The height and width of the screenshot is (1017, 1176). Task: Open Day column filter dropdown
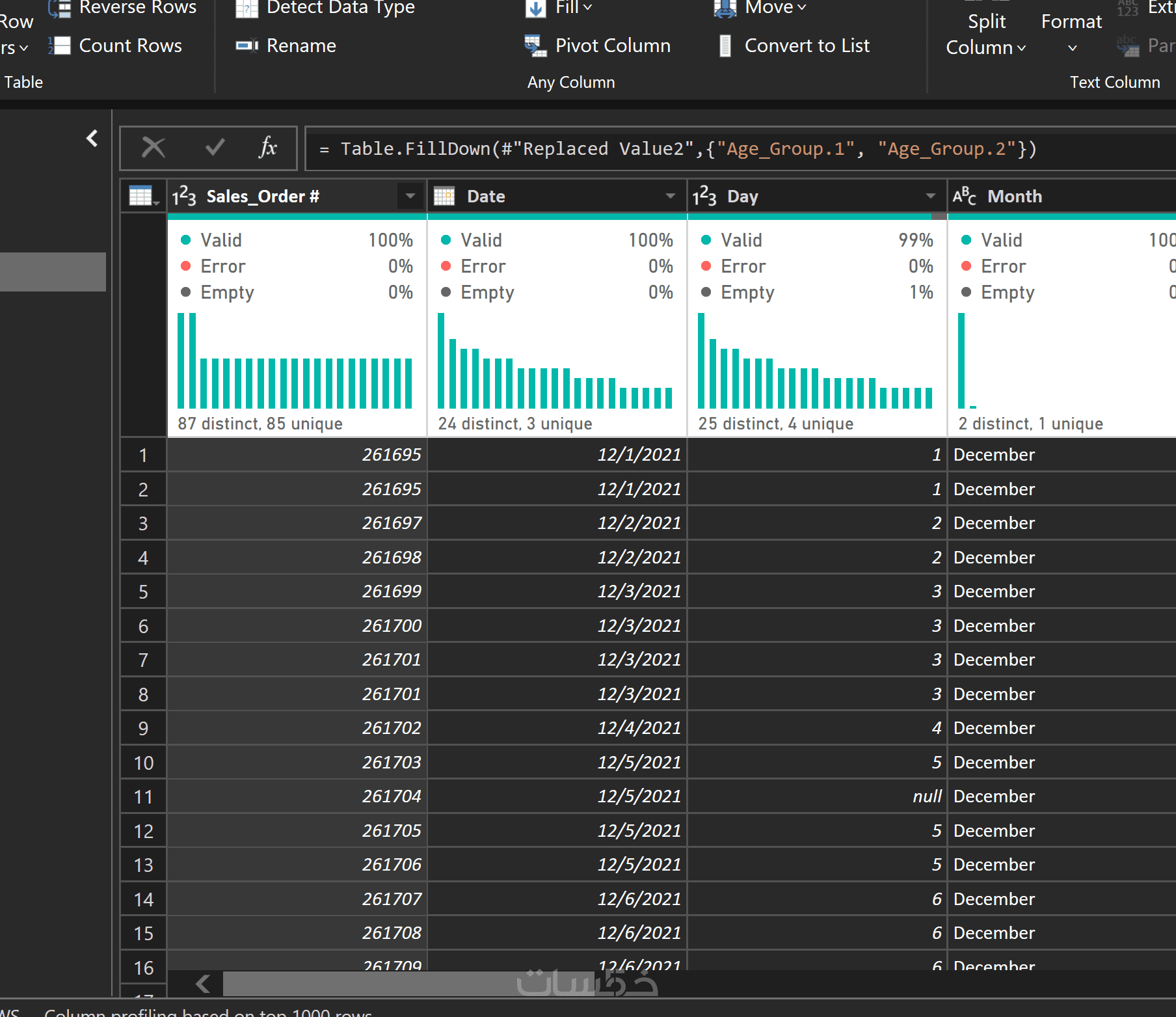pos(930,196)
